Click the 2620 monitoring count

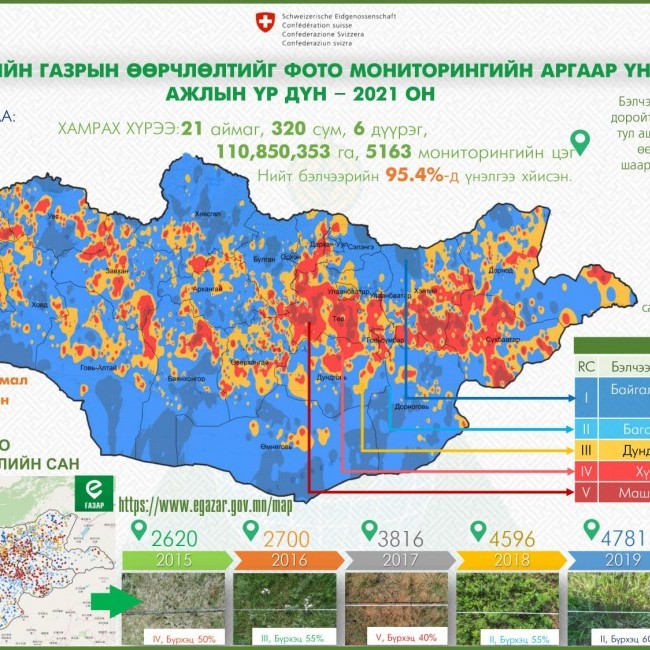174,538
